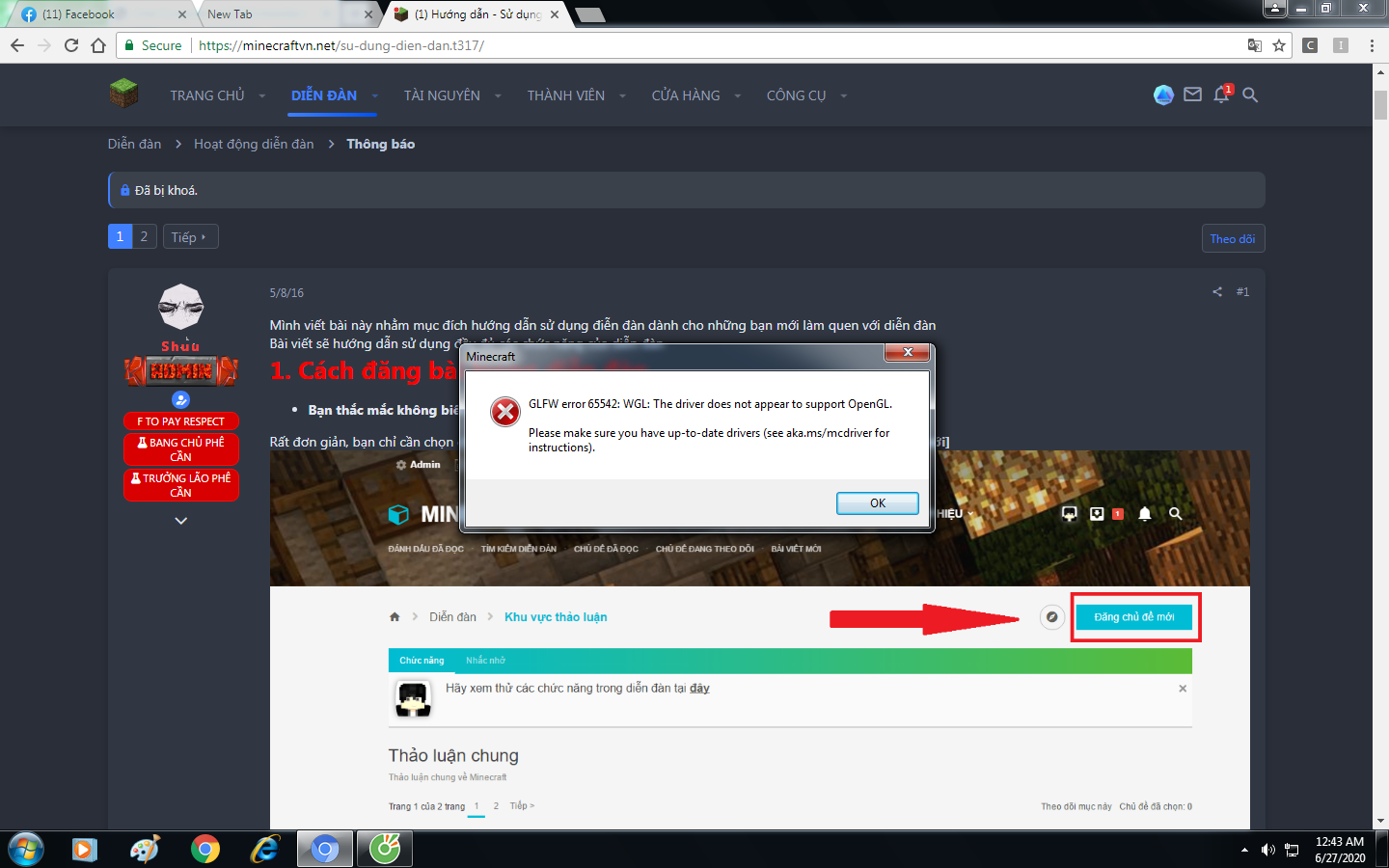The image size is (1389, 868).
Task: Click the 5/8/16 post date
Action: coord(286,292)
